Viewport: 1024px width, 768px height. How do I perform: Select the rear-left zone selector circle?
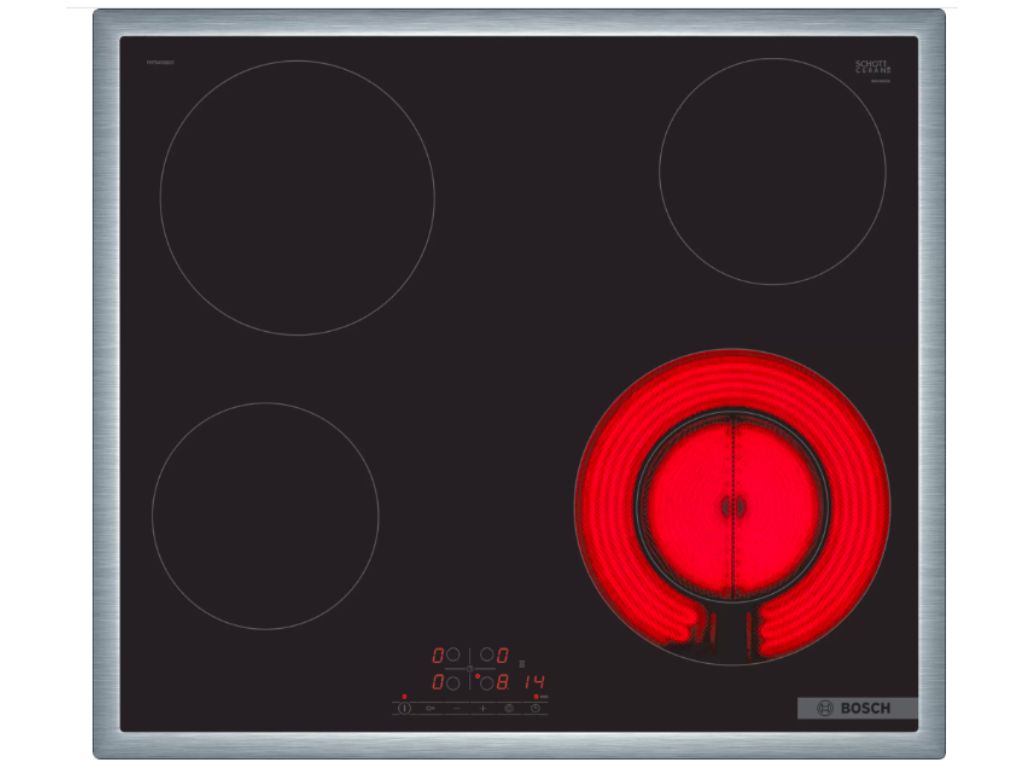point(453,655)
